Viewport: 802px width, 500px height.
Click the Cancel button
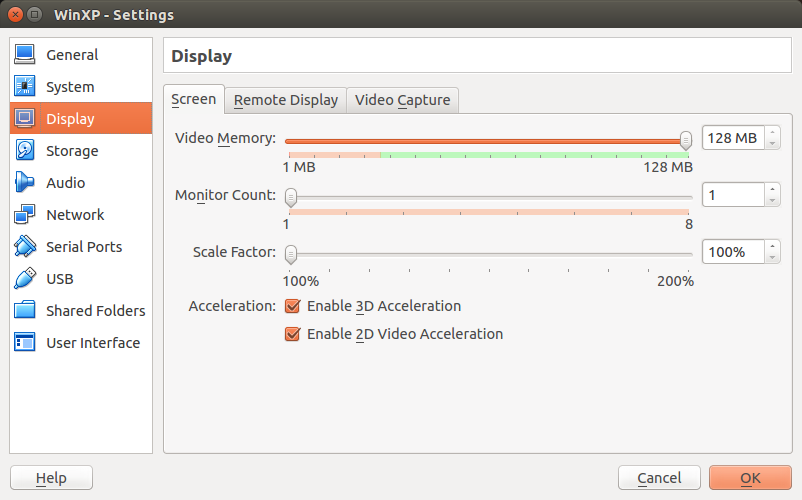[659, 478]
